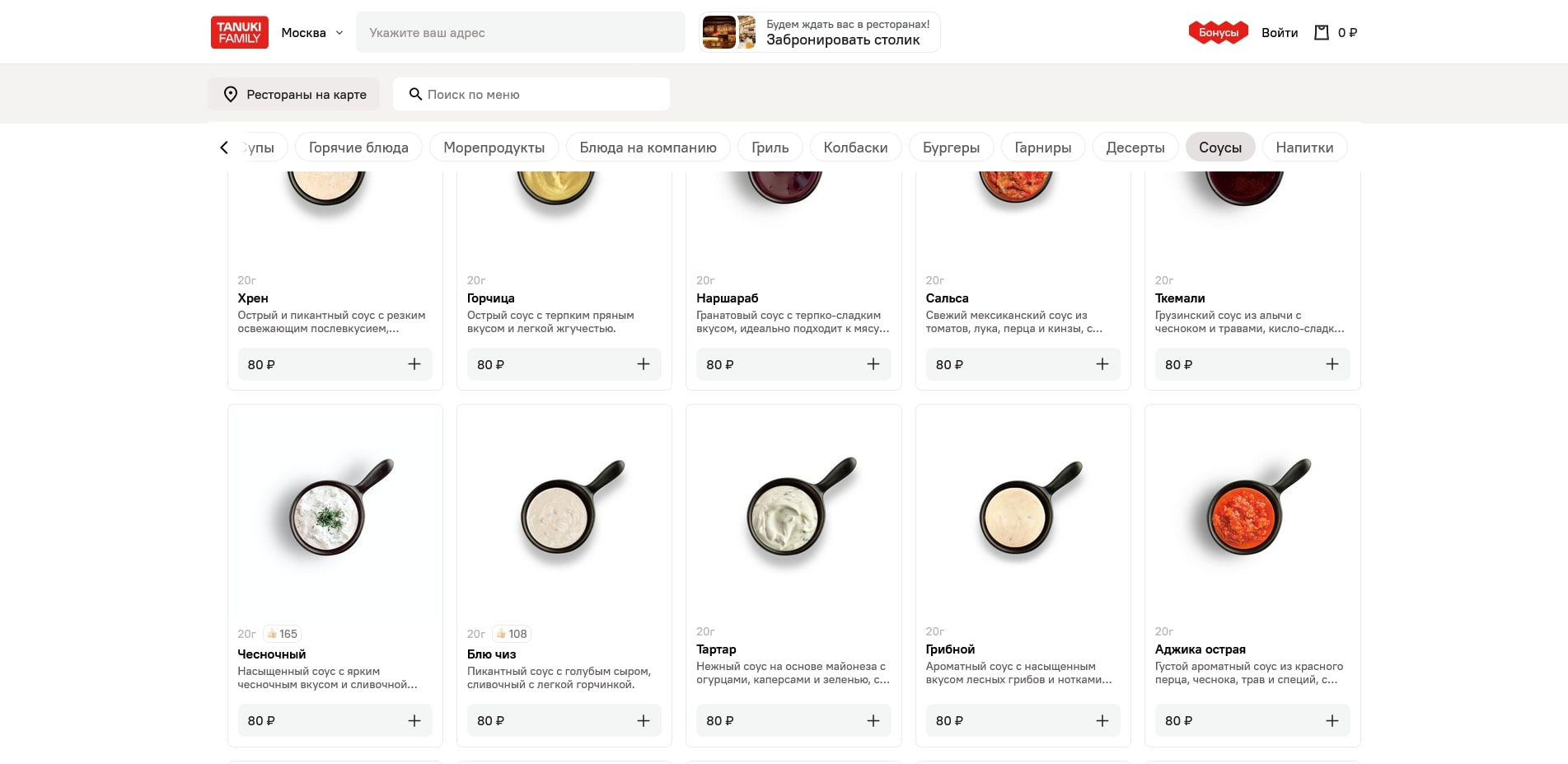Add Хрен sauce with plus icon

point(414,364)
